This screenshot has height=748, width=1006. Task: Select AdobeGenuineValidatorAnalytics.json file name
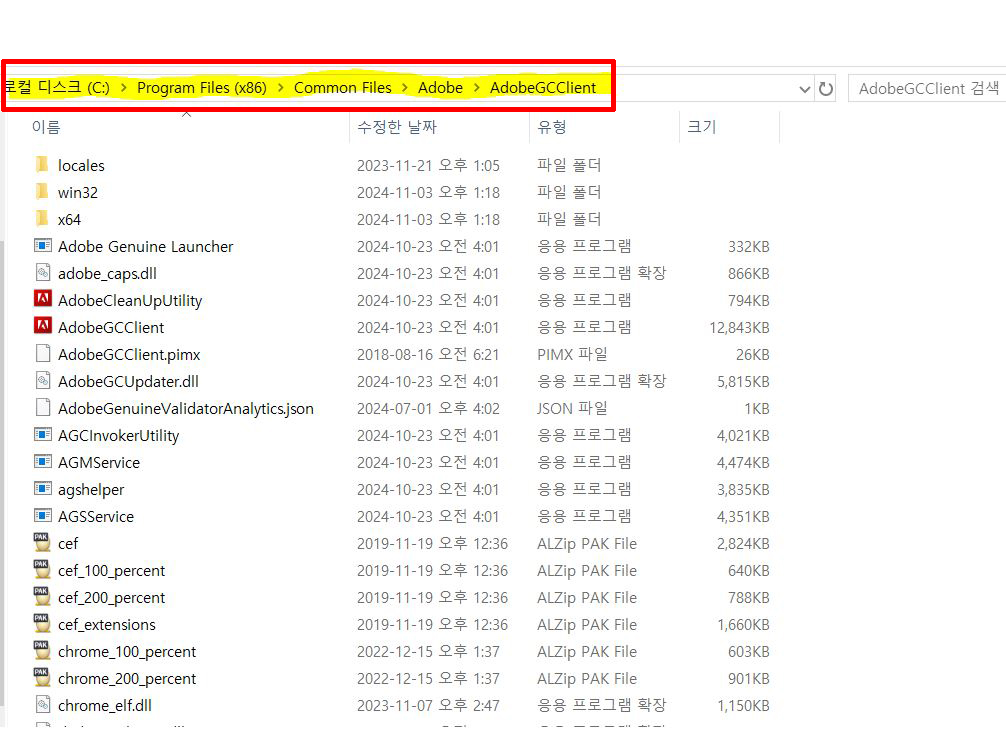click(x=185, y=409)
